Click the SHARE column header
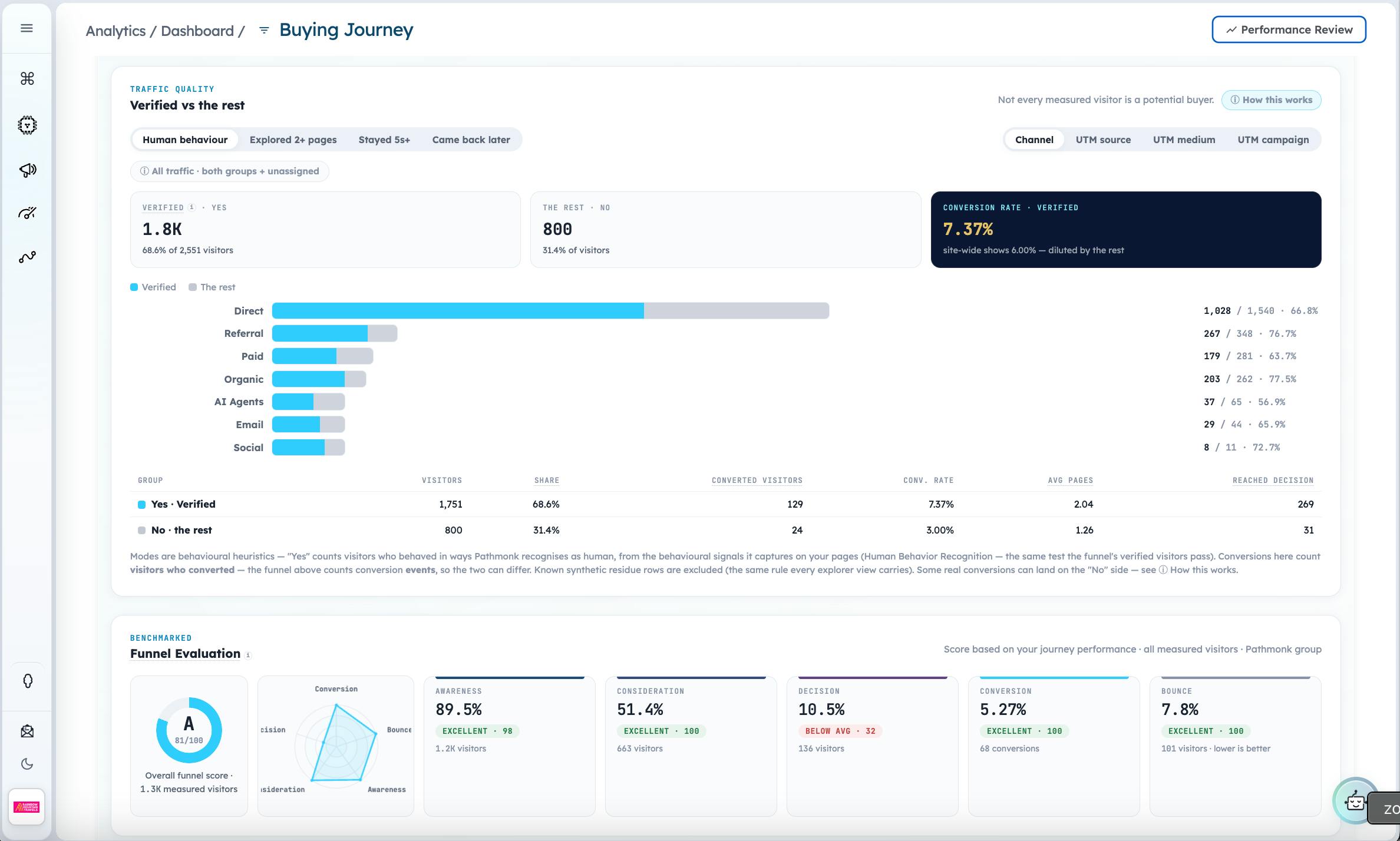Screen dimensions: 1400x841 coord(547,481)
